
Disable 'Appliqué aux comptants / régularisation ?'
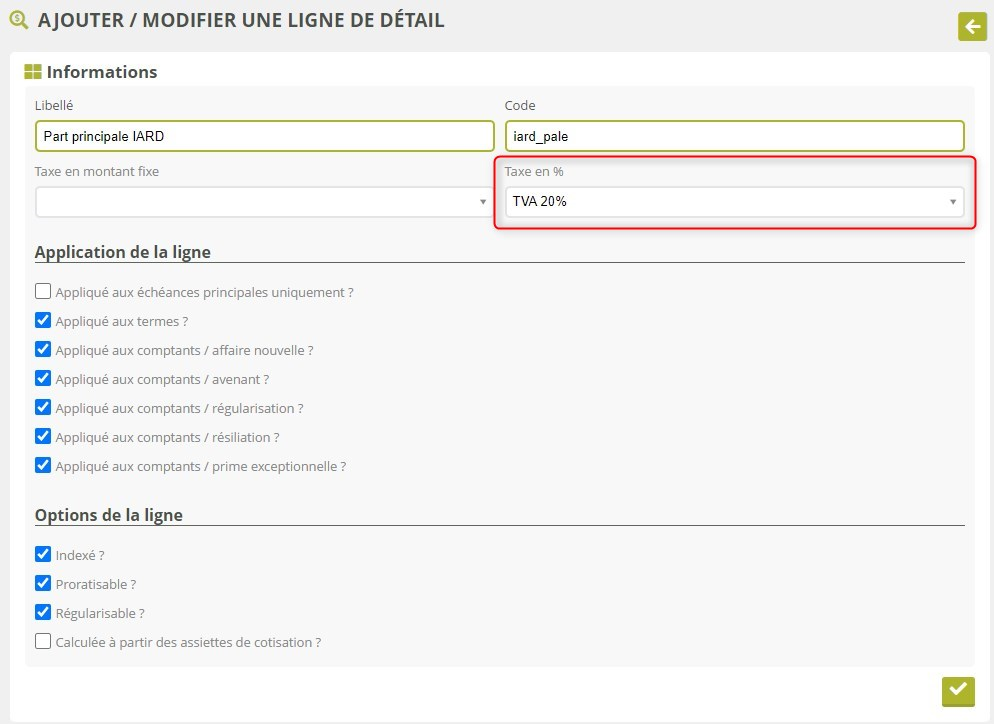(x=43, y=408)
